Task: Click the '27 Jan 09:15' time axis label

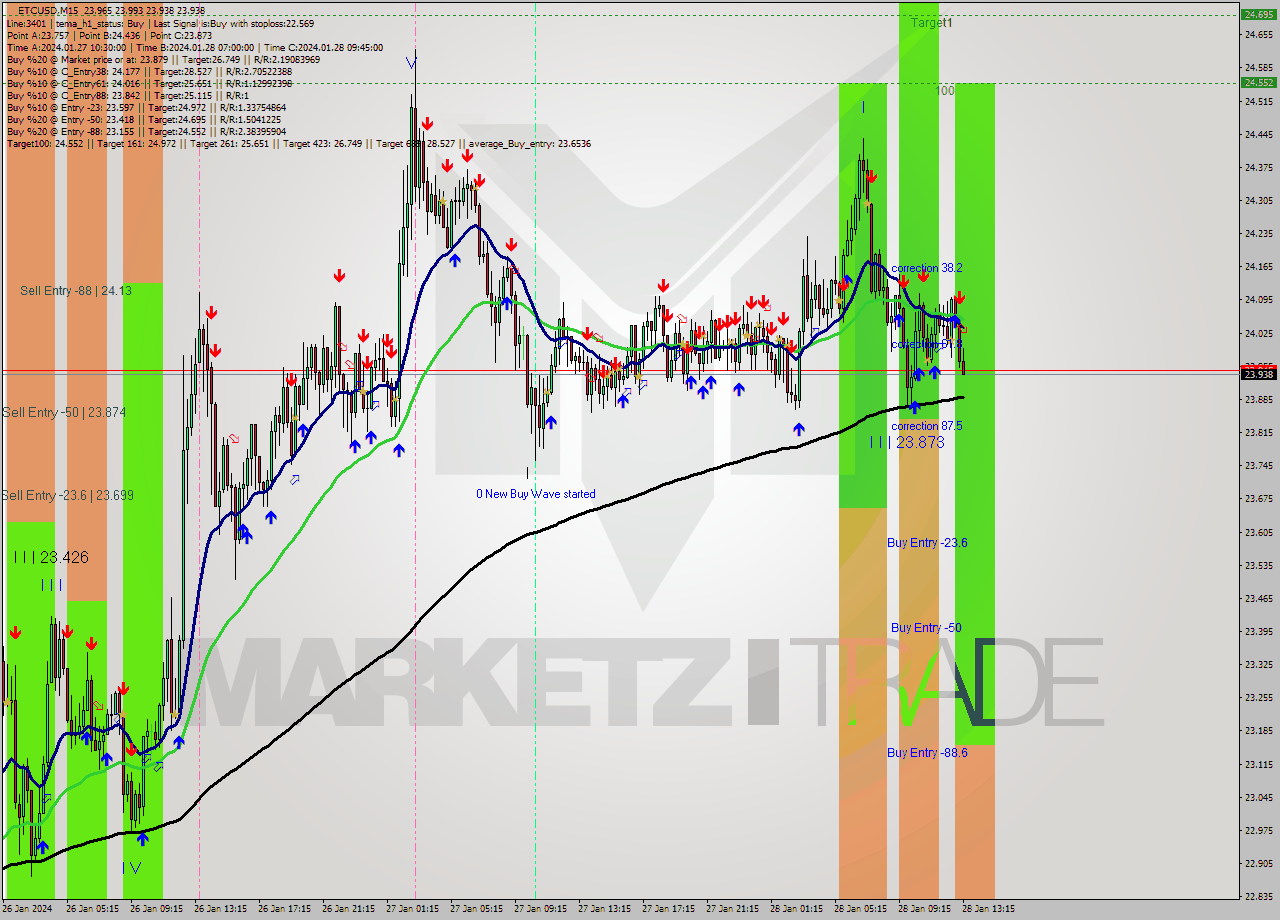Action: (542, 909)
